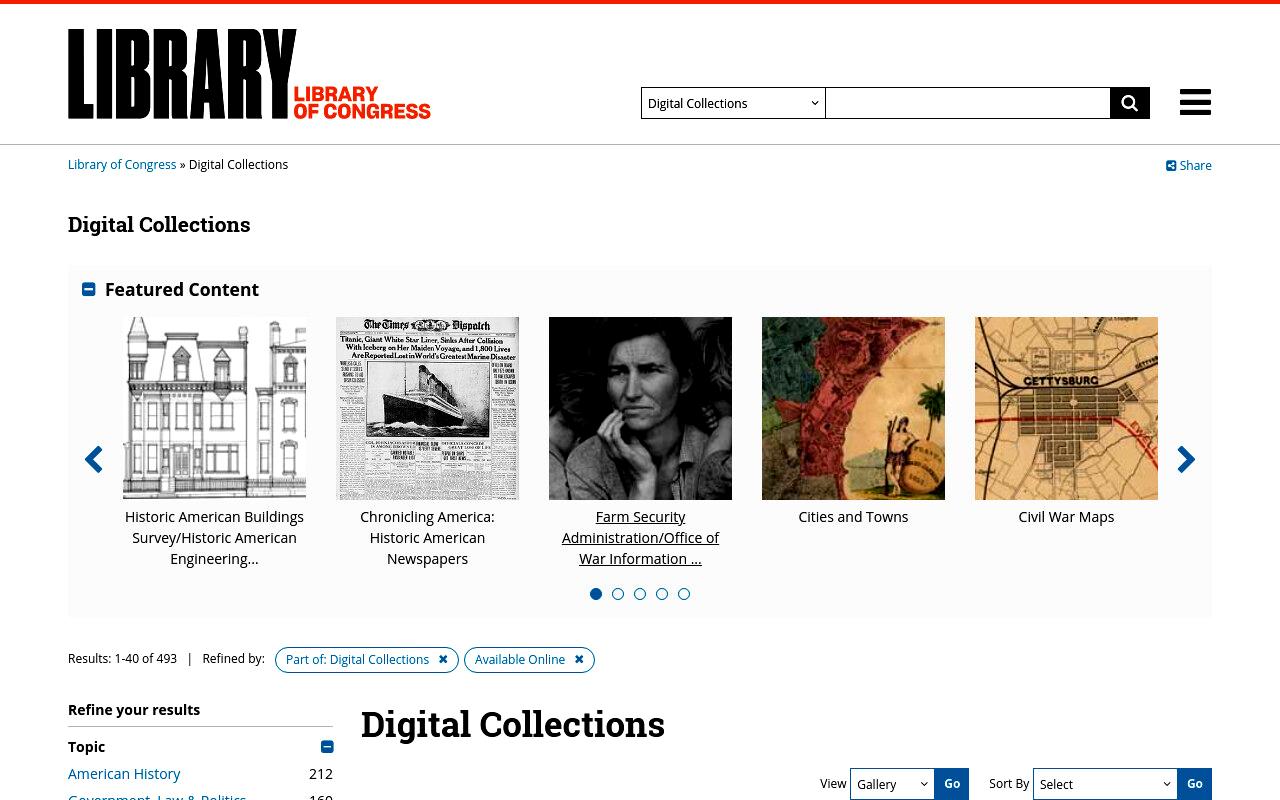Open the Civil War Maps thumbnail
The width and height of the screenshot is (1280, 800).
tap(1066, 408)
